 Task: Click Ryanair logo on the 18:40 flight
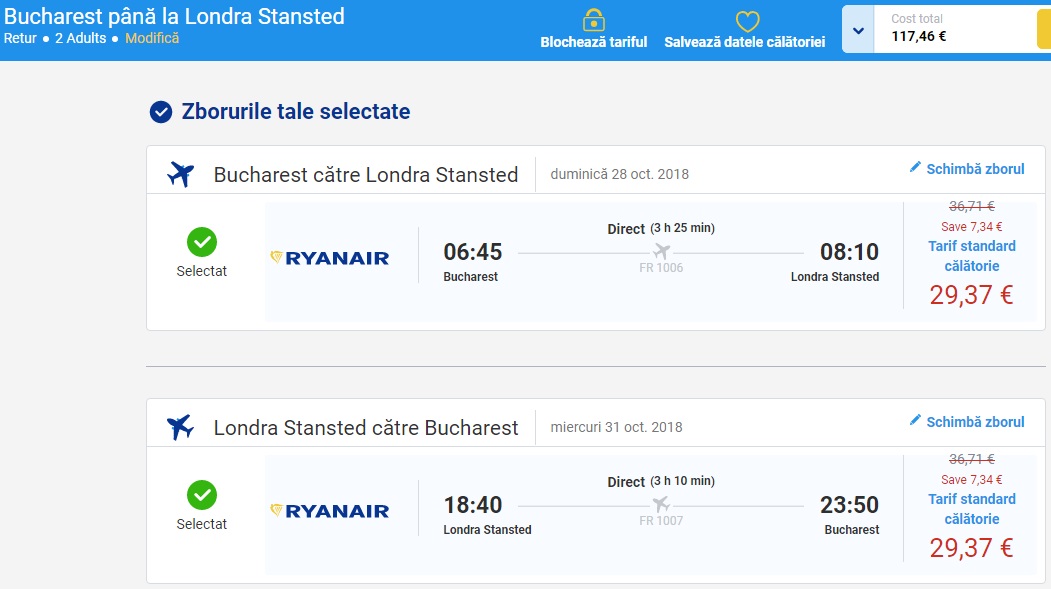click(330, 511)
